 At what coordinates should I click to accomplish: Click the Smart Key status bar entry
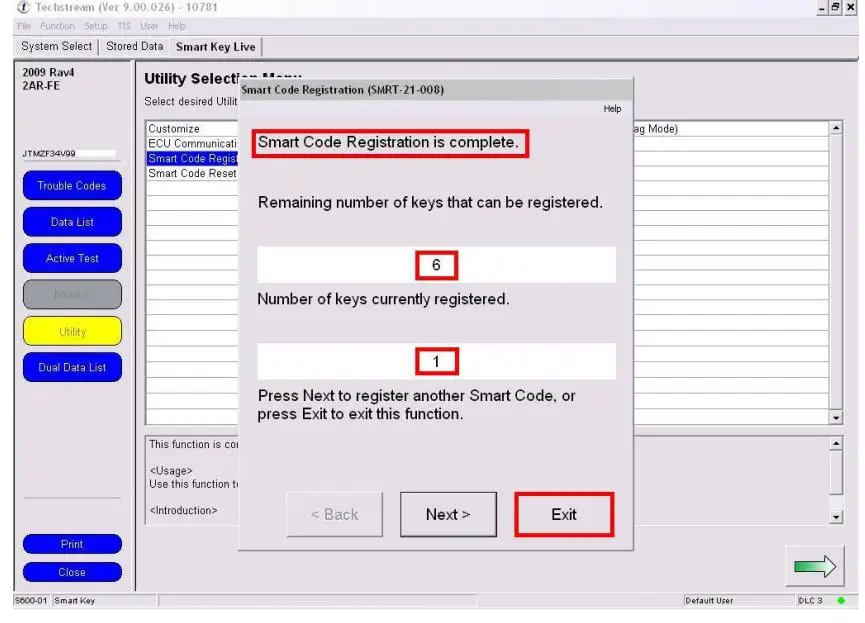pos(105,600)
